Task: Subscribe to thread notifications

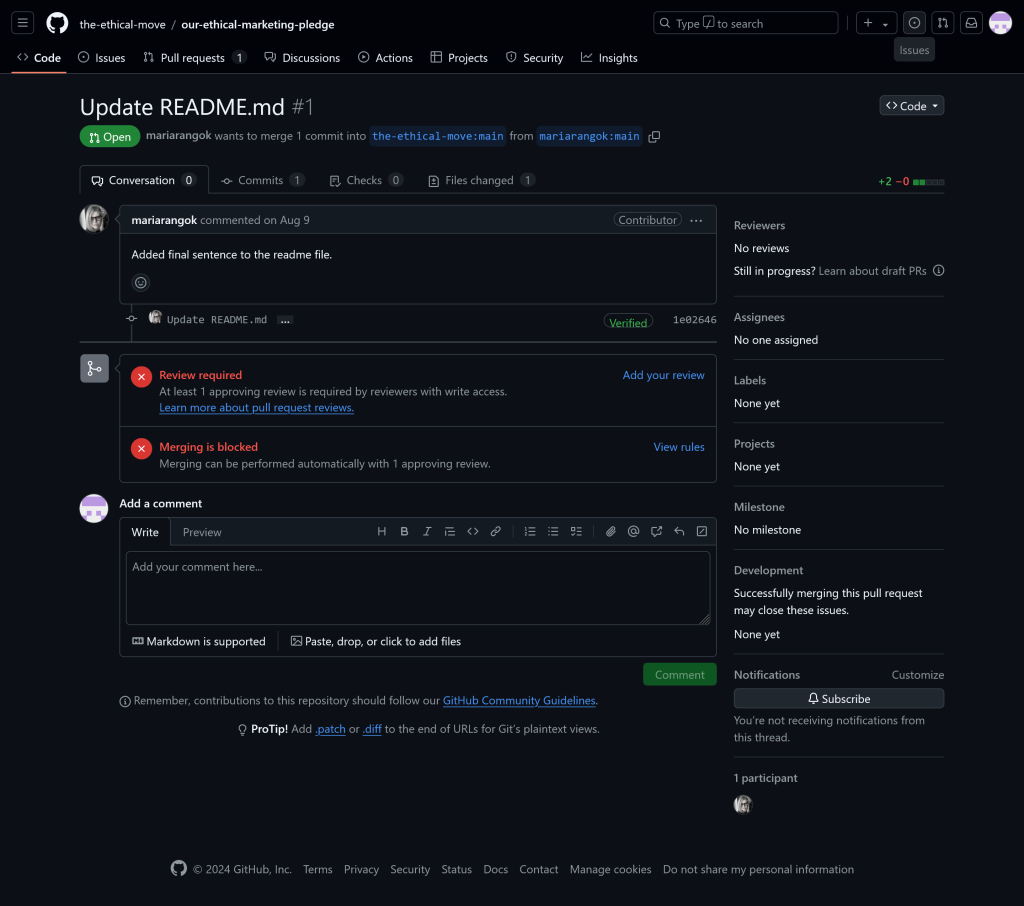Action: (x=838, y=699)
